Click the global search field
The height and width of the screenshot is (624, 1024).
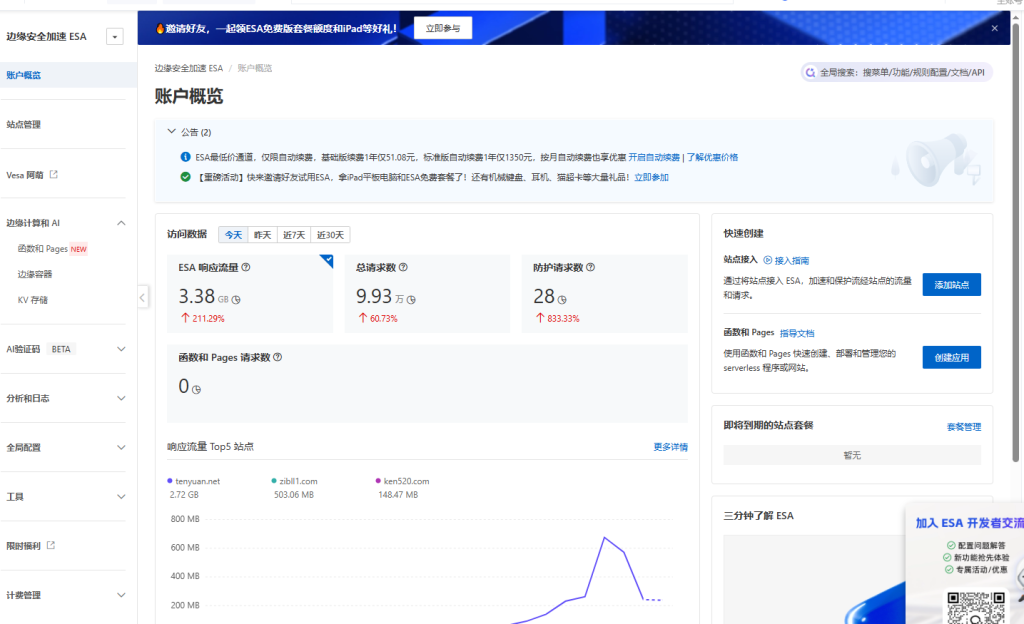pyautogui.click(x=897, y=72)
